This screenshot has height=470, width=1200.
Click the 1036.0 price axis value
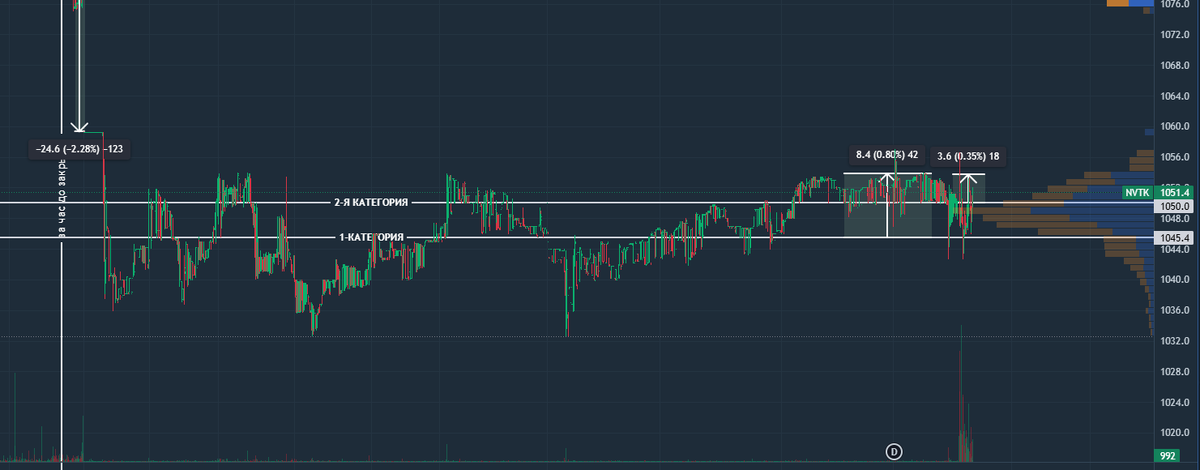[1174, 311]
